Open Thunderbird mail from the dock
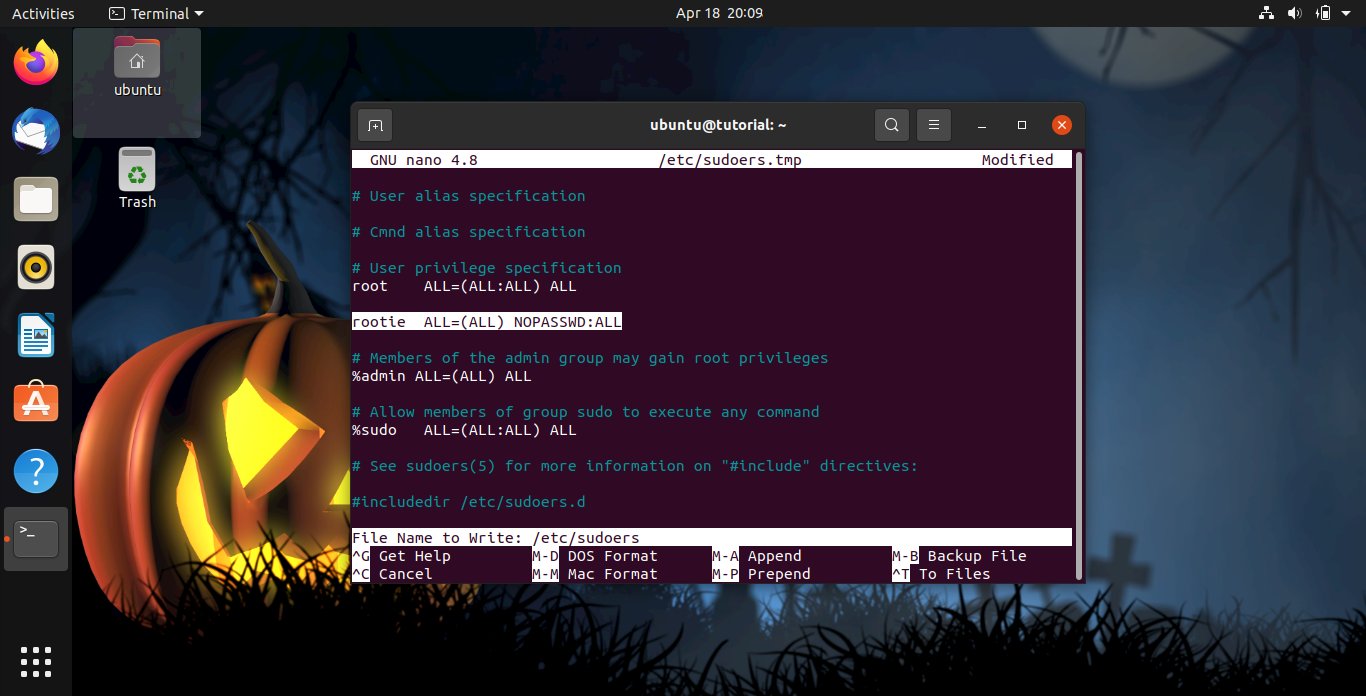This screenshot has height=696, width=1366. point(35,131)
